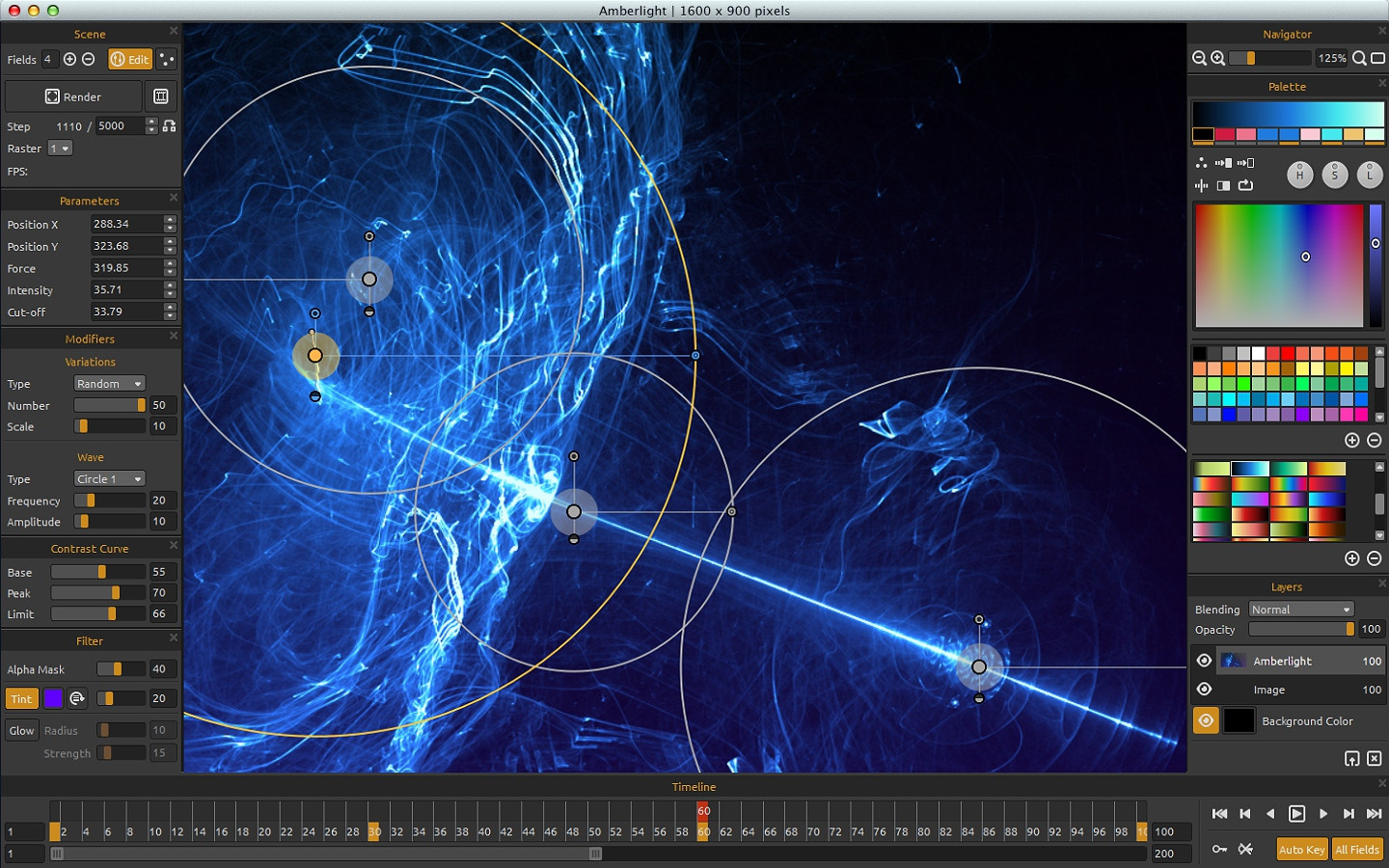Delete keyframe using the crossed key icon

[1245, 849]
